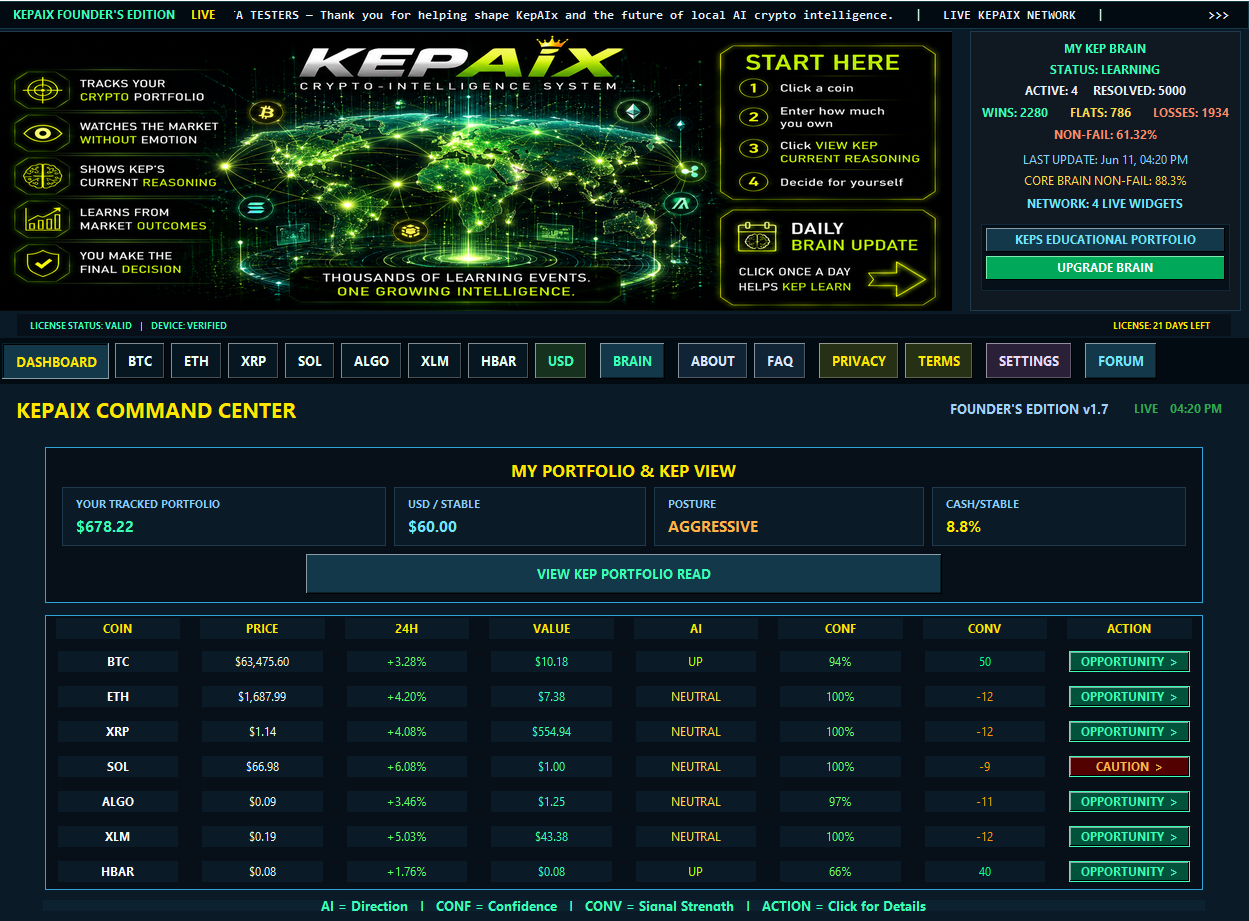Screen dimensions: 1249x921
Task: Click the calendar Daily Brain Update icon
Action: (x=757, y=237)
